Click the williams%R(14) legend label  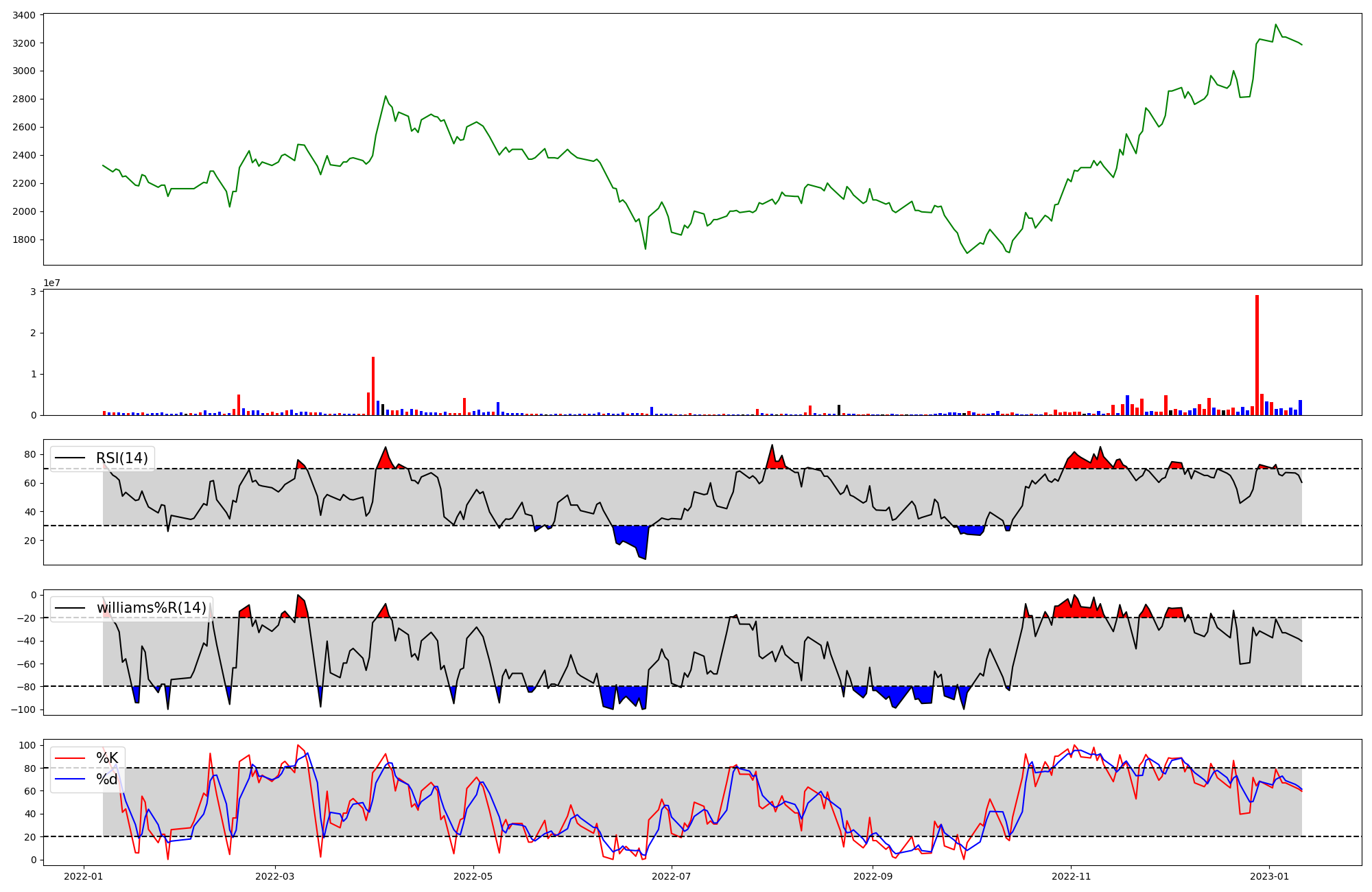[151, 608]
